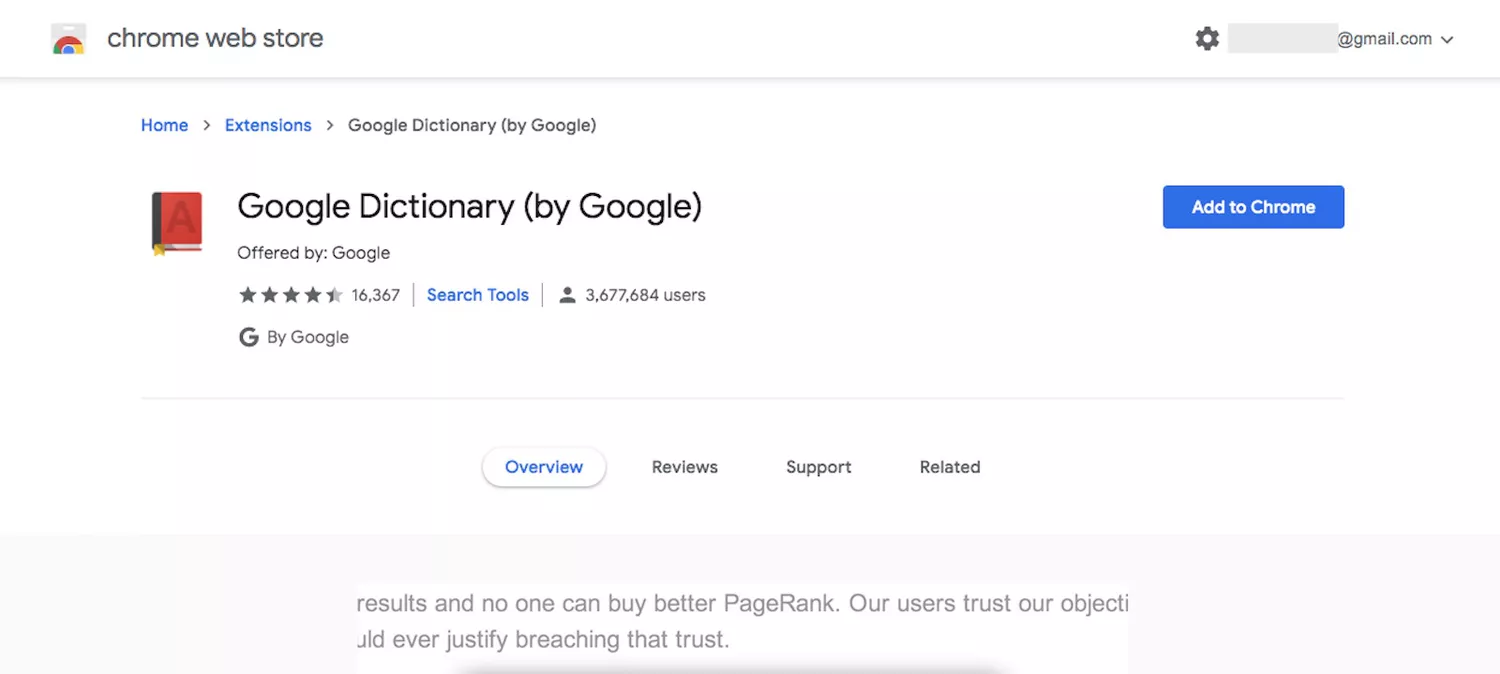This screenshot has width=1500, height=674.
Task: Select the Overview tab
Action: pos(544,467)
